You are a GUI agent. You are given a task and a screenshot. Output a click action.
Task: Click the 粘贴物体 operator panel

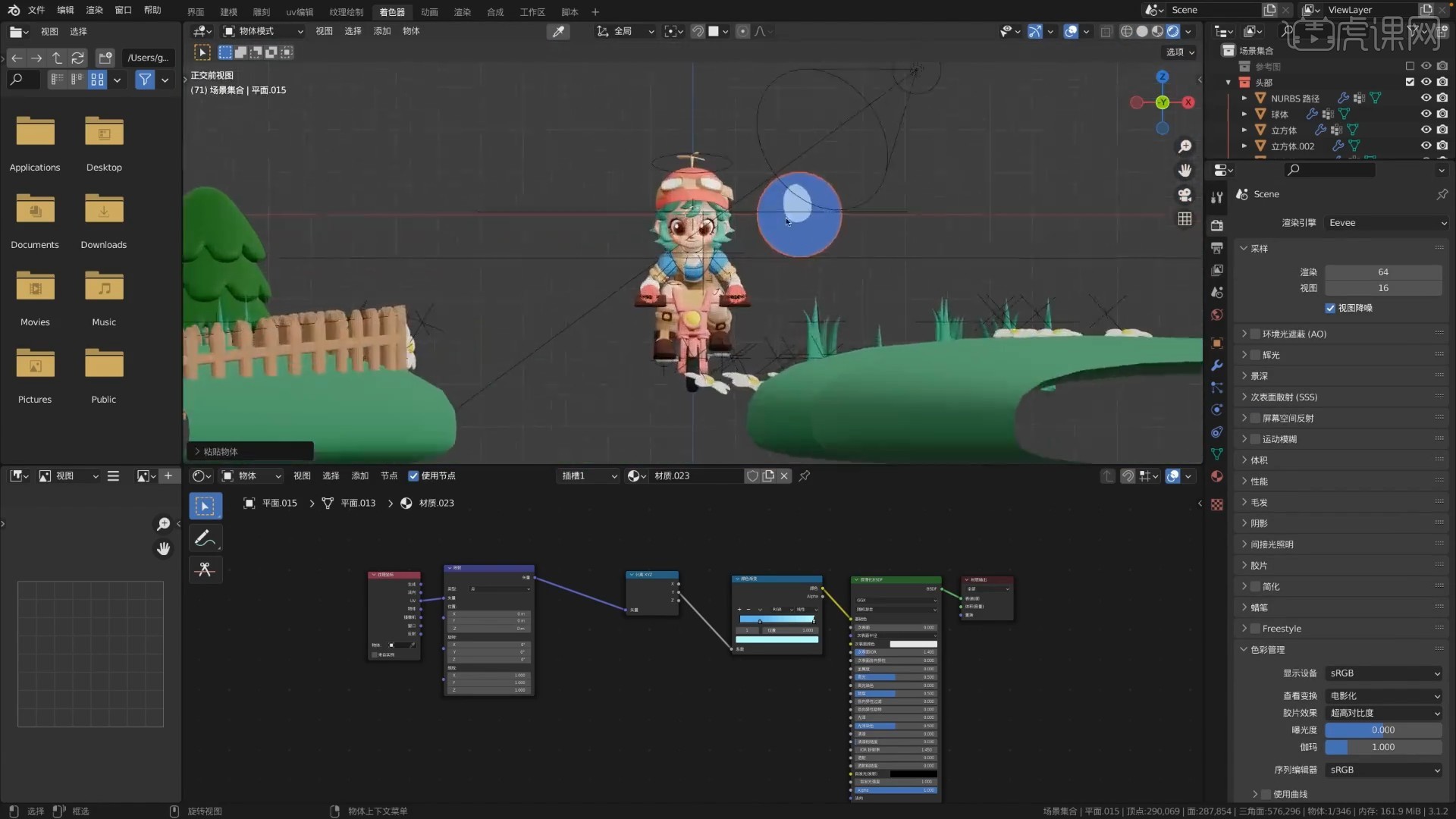[250, 451]
